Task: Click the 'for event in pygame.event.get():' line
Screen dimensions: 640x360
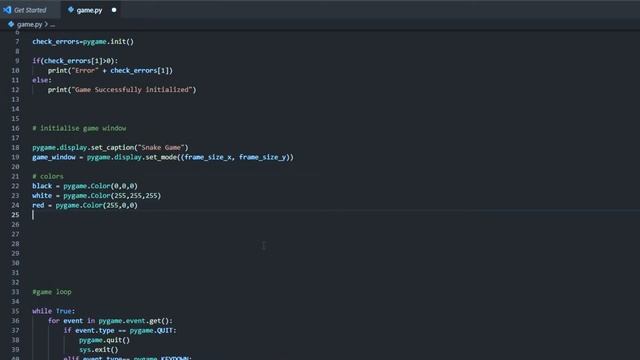Action: (110, 321)
